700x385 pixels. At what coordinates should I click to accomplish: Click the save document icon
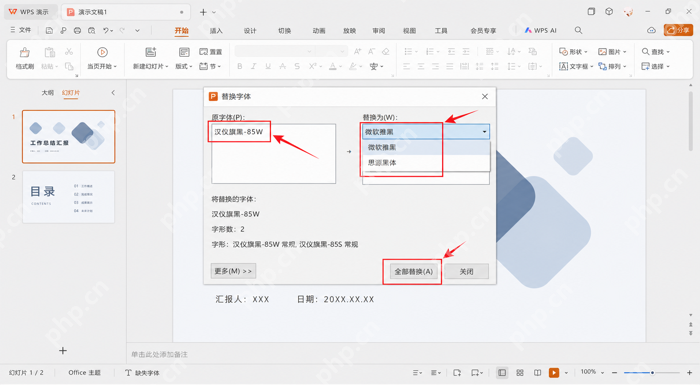(x=49, y=30)
